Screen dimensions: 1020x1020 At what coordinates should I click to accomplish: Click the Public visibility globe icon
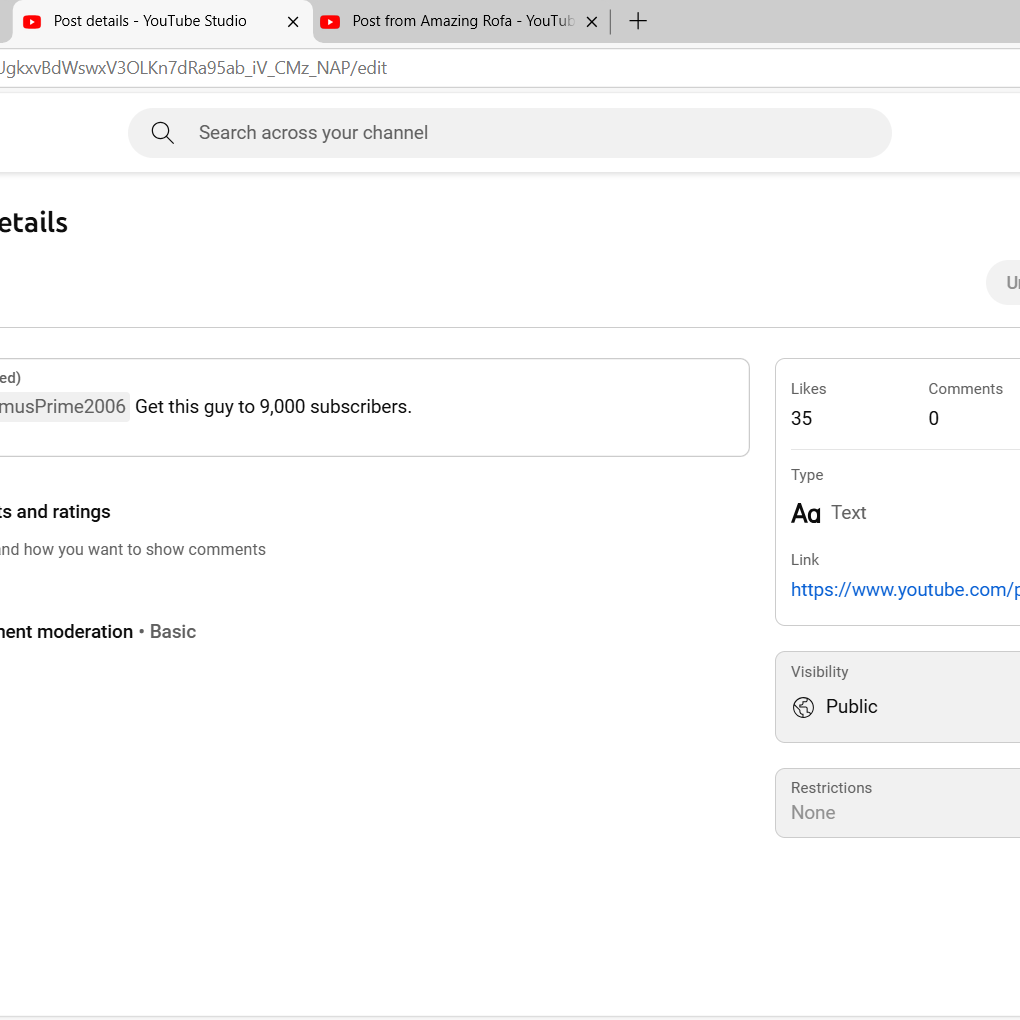(803, 707)
